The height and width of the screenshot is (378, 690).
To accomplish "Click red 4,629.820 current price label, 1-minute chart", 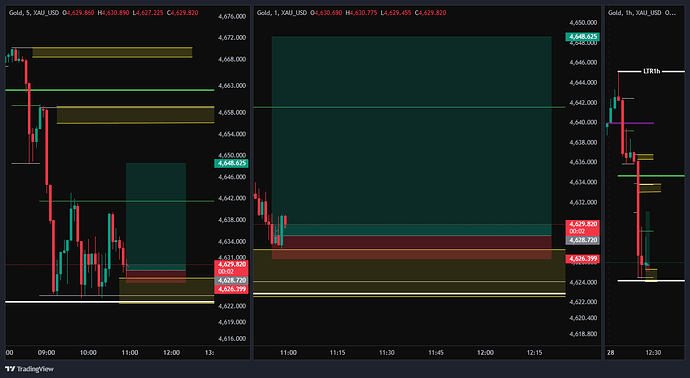I will tap(583, 224).
